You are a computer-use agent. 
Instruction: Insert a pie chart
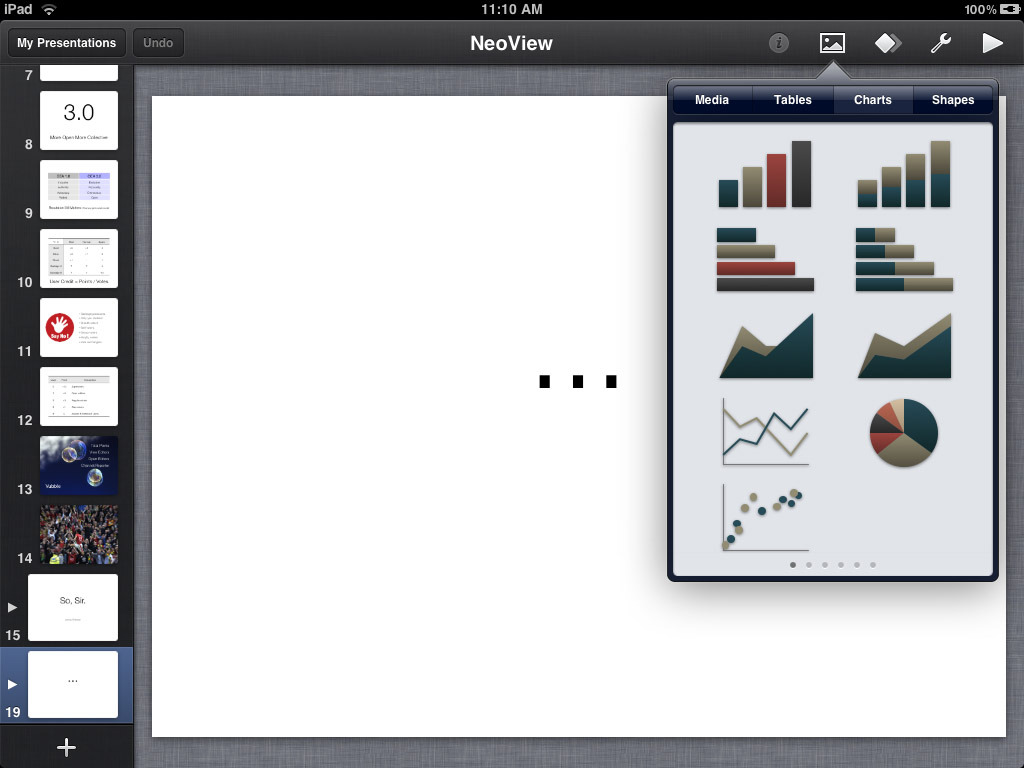pos(904,432)
